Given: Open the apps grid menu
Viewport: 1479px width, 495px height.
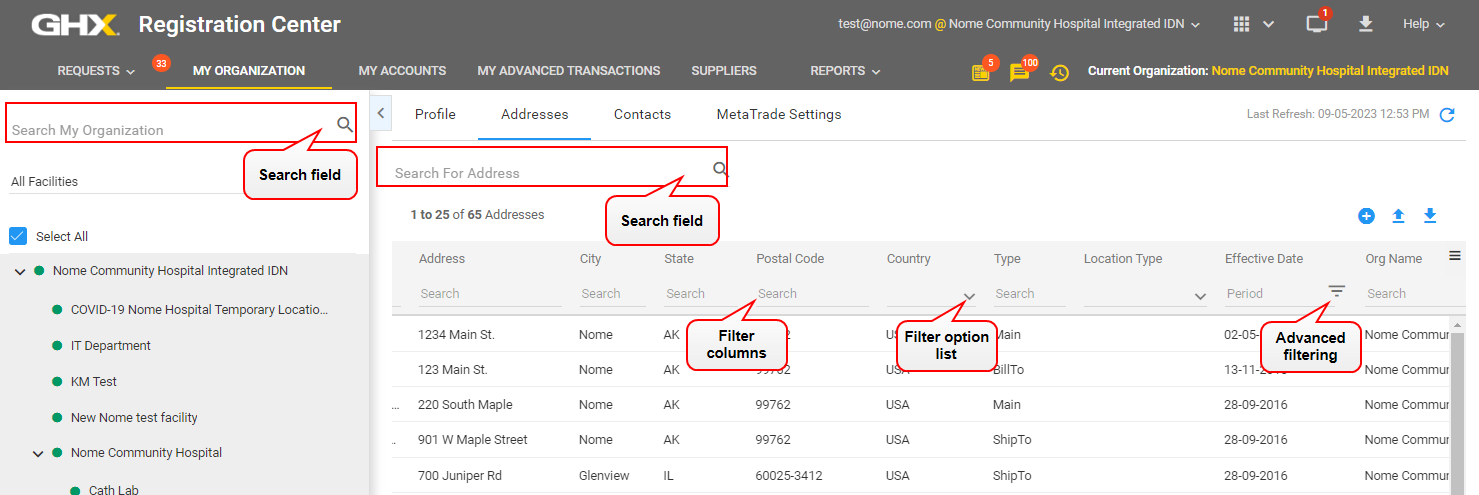Looking at the screenshot, I should click(x=1242, y=24).
